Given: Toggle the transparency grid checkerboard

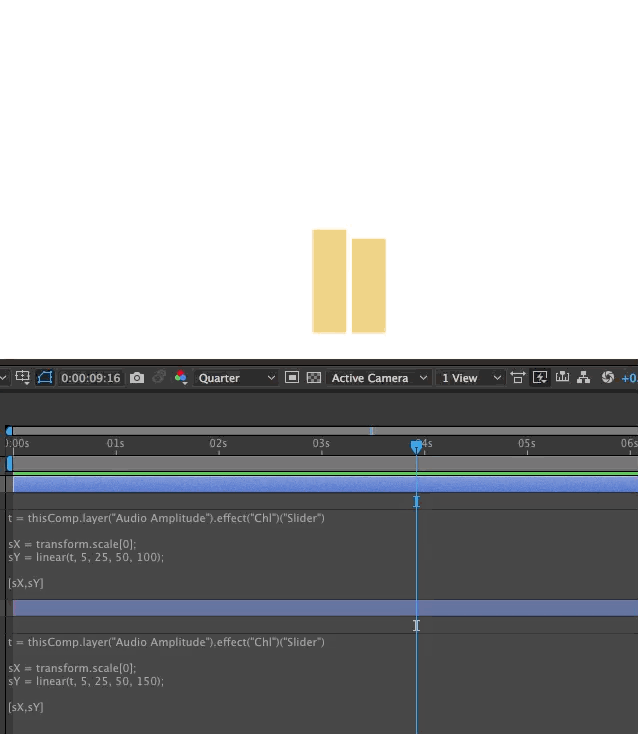Looking at the screenshot, I should [314, 377].
